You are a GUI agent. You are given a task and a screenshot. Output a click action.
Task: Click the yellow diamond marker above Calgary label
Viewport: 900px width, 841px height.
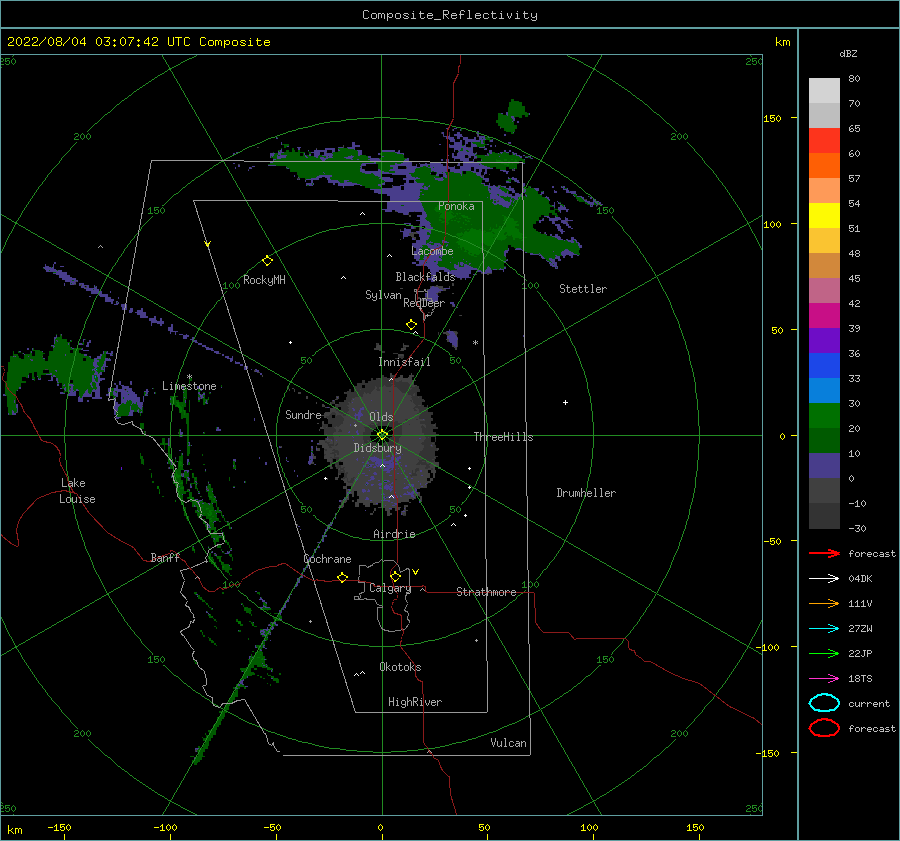pyautogui.click(x=395, y=576)
